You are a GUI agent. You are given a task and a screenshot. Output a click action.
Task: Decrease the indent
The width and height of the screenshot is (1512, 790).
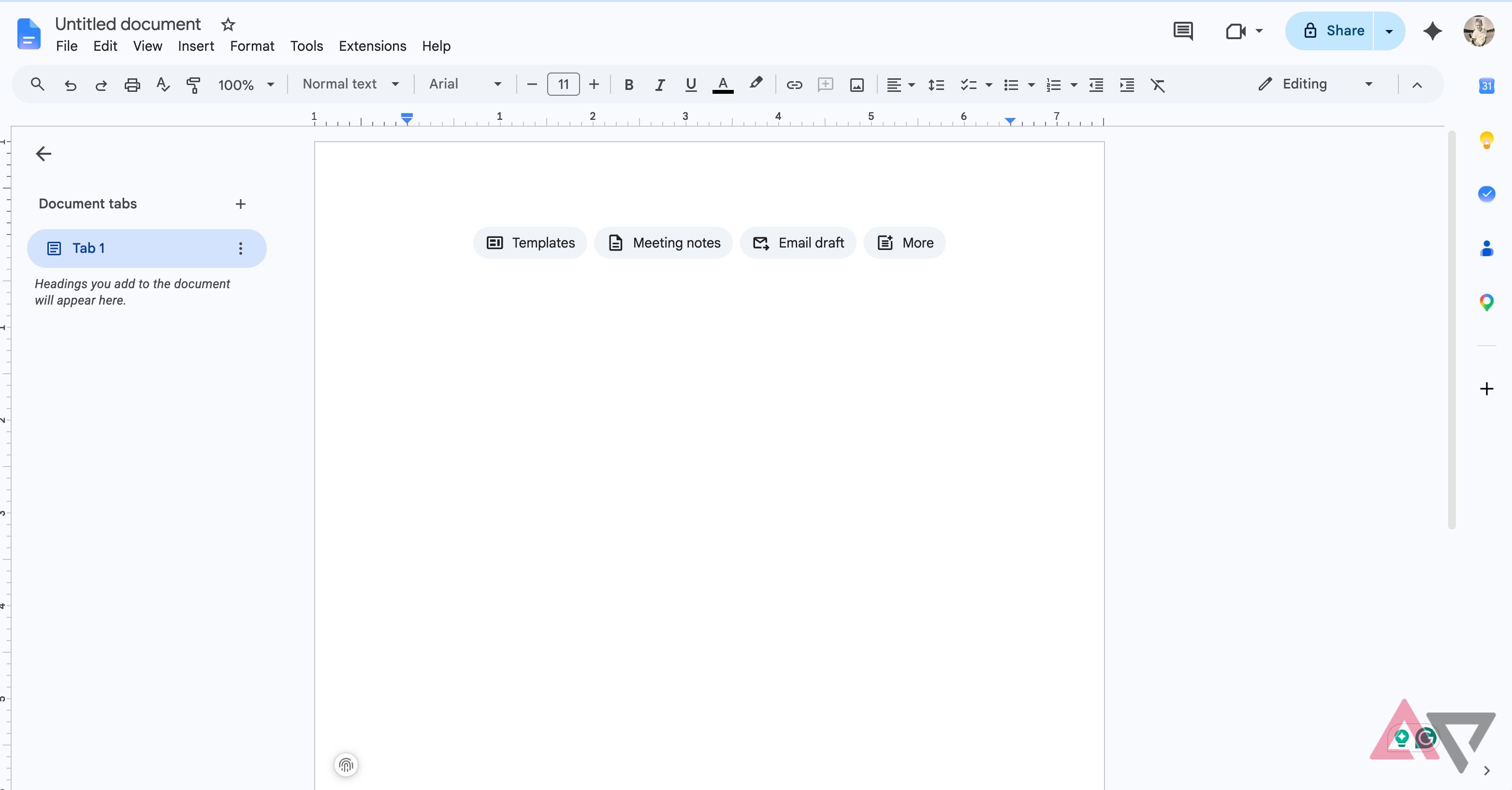pyautogui.click(x=1096, y=85)
